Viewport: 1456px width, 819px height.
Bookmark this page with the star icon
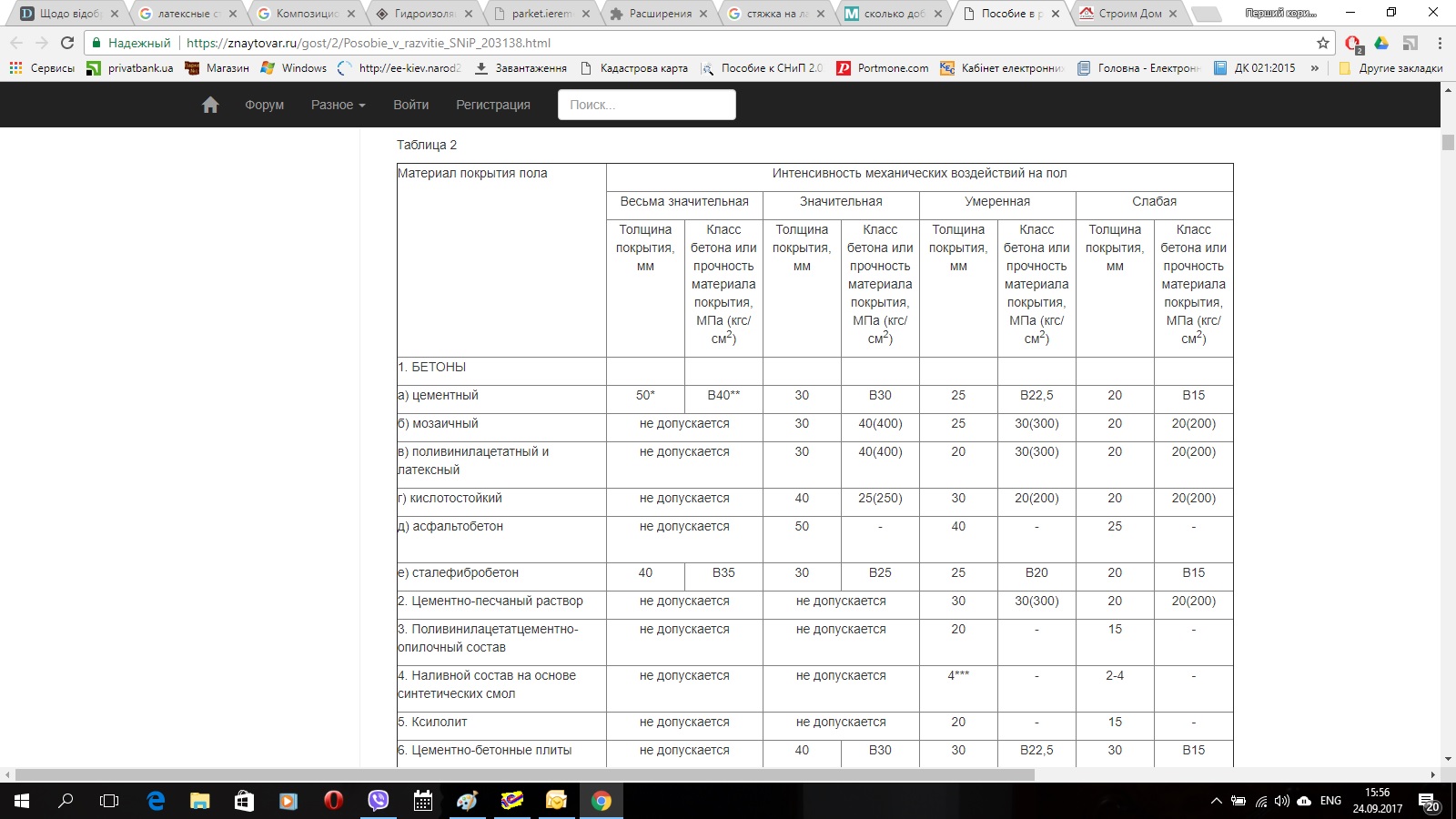(1323, 43)
